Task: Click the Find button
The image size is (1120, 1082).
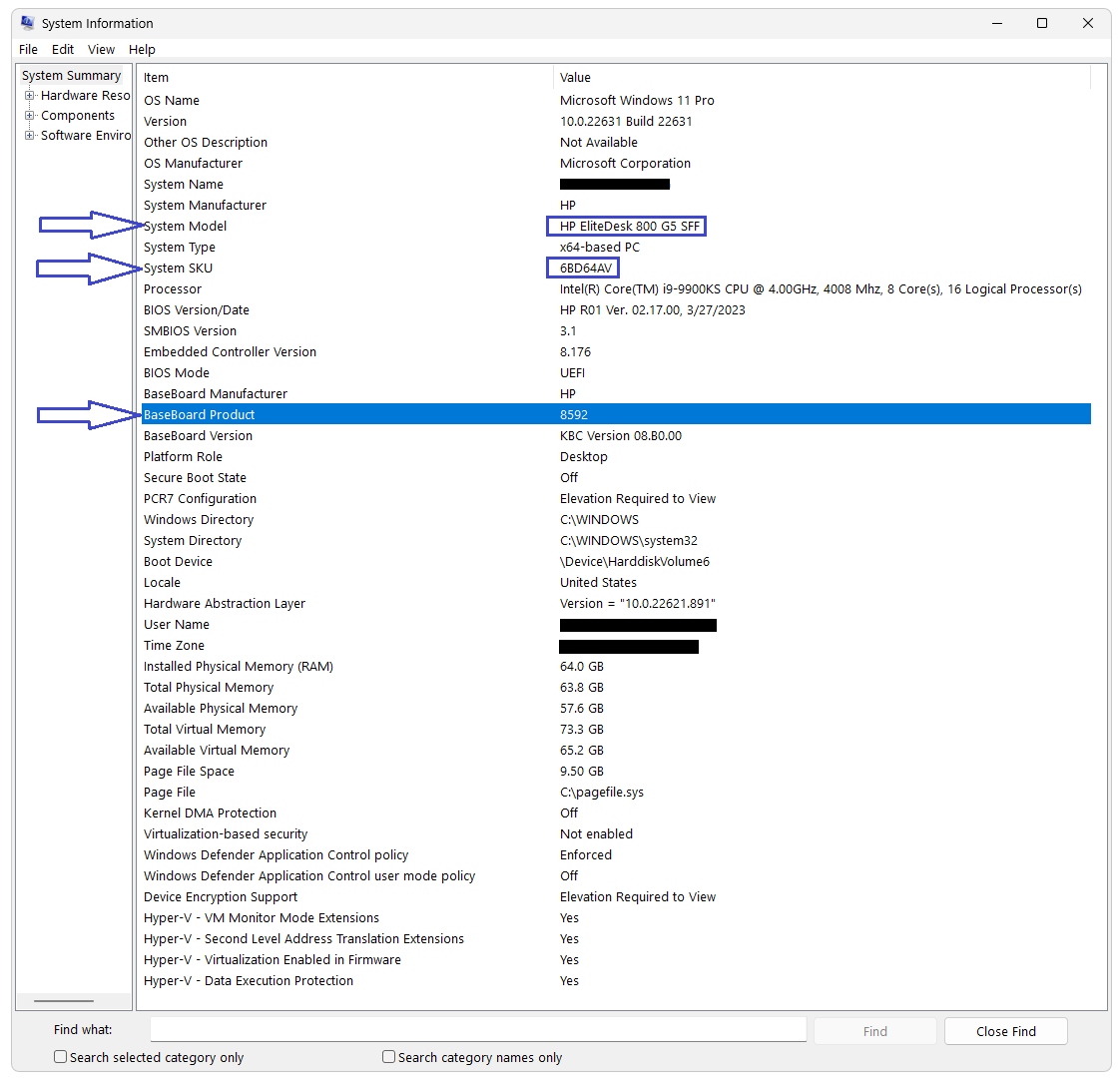Action: (x=874, y=1030)
